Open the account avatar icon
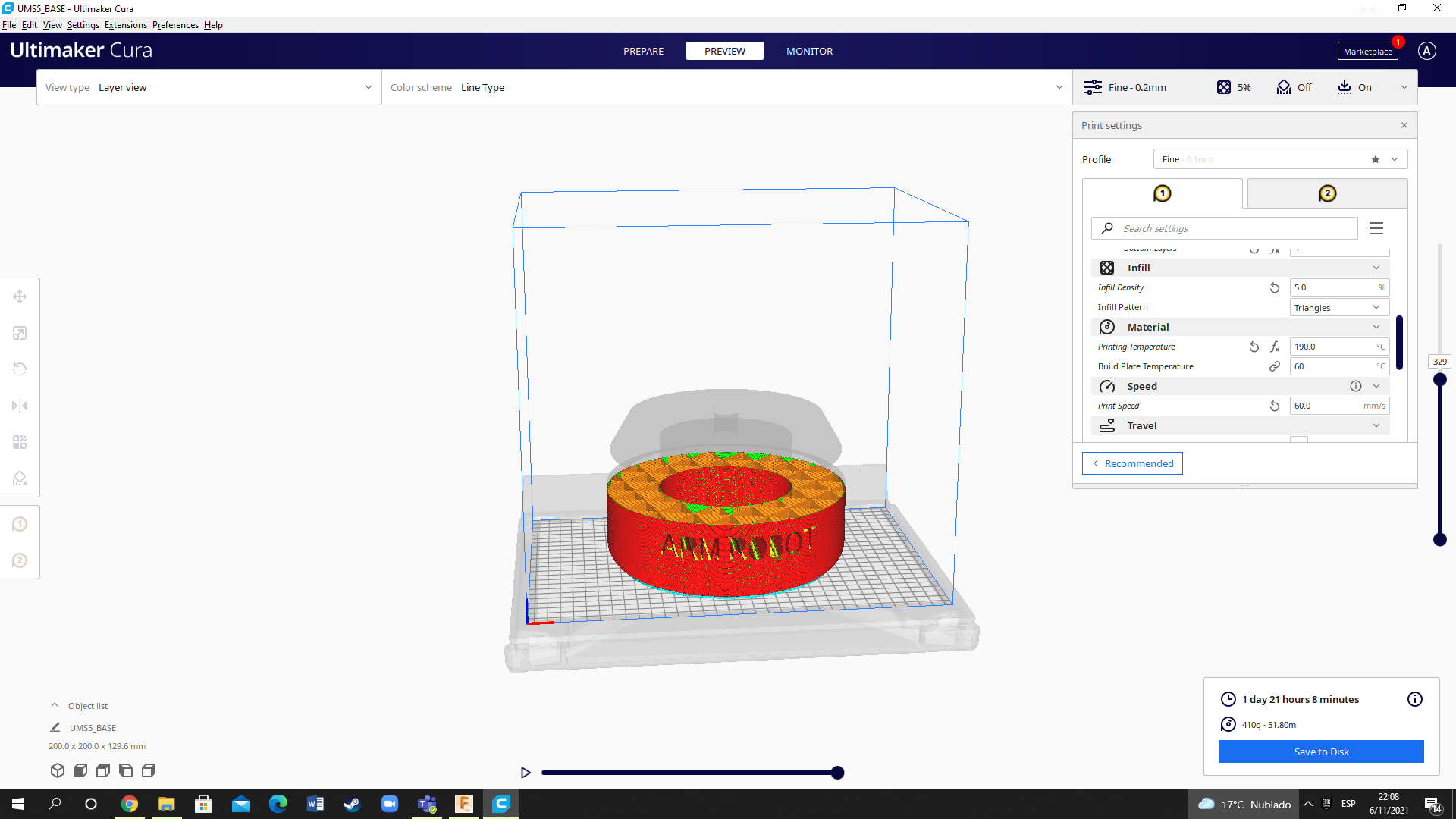The image size is (1456, 819). [x=1427, y=51]
